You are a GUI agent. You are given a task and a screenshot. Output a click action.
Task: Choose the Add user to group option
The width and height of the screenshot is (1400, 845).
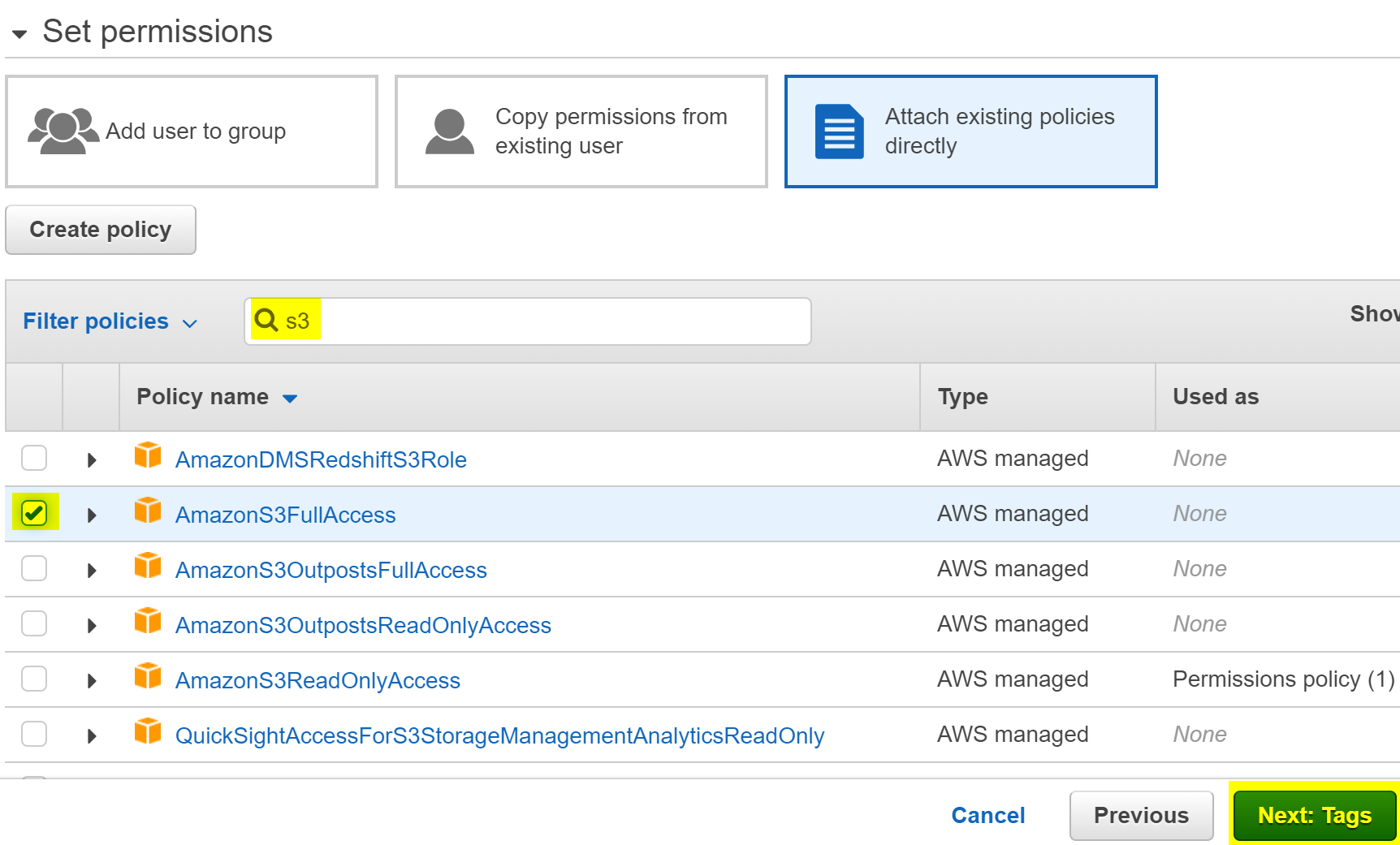click(x=192, y=131)
